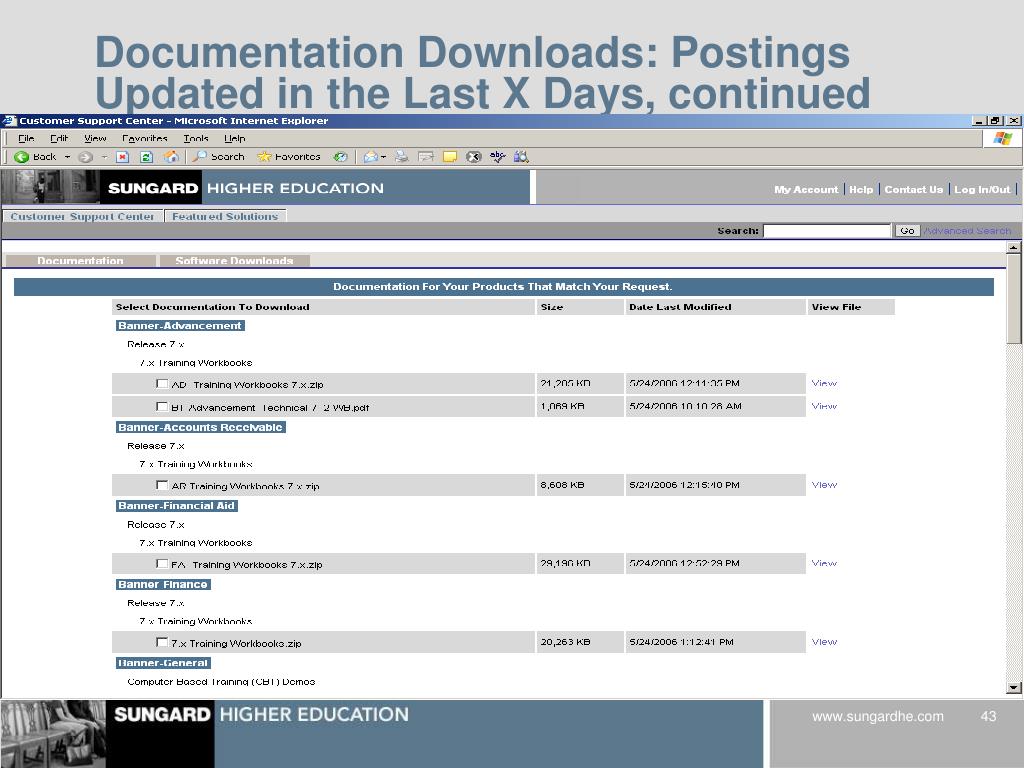The image size is (1024, 768).
Task: Click the Banner-Advancement heading
Action: click(x=180, y=325)
